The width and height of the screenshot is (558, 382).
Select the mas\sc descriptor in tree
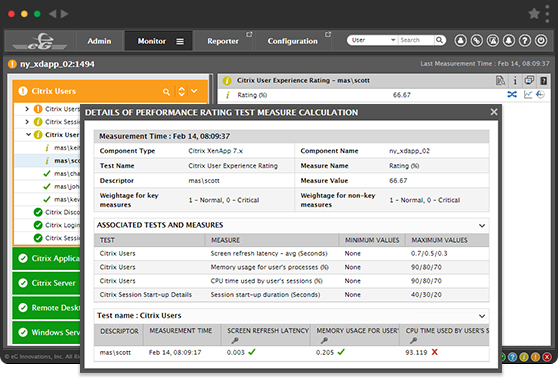67,161
